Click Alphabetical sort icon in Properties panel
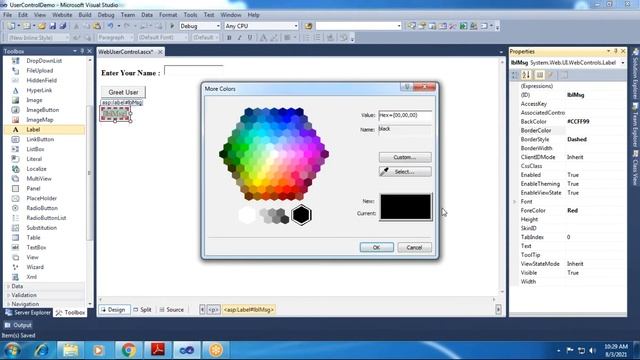Viewport: 640px width, 360px height. click(526, 75)
